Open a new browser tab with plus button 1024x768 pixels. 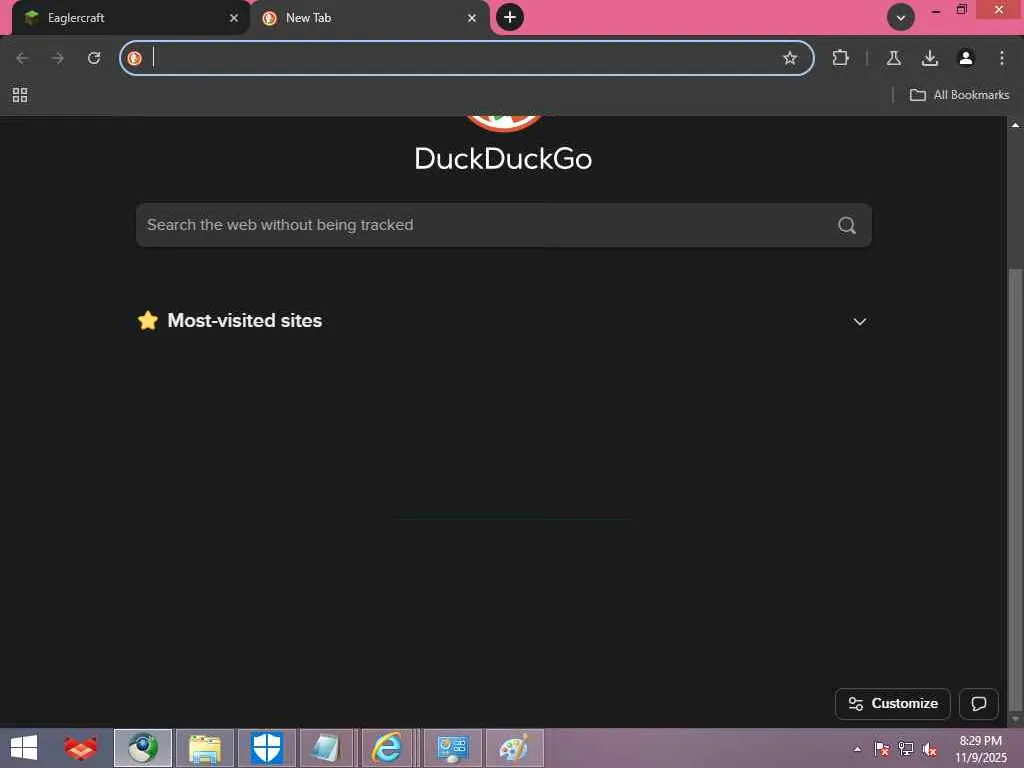[509, 17]
